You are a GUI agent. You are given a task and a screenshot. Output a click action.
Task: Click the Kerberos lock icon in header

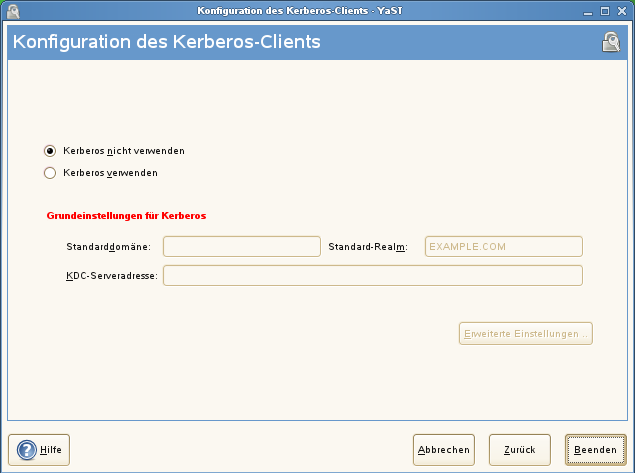coord(611,42)
